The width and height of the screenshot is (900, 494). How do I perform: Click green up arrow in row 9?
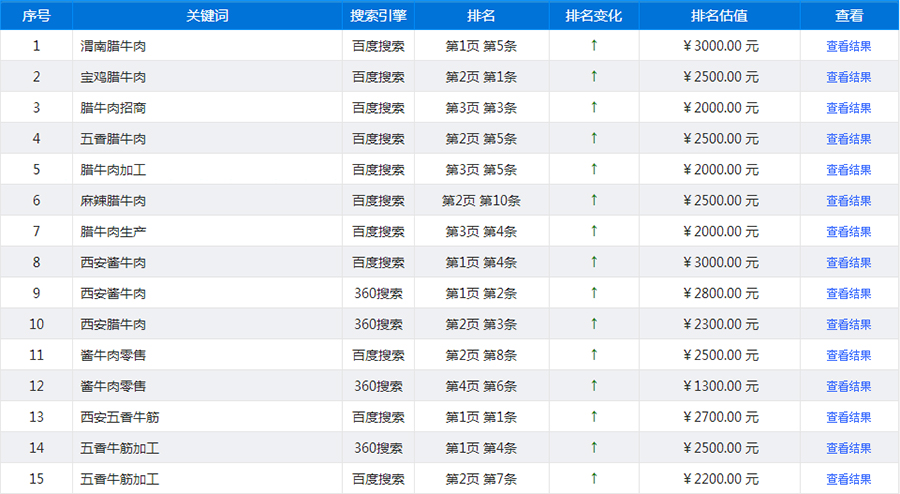pos(594,293)
